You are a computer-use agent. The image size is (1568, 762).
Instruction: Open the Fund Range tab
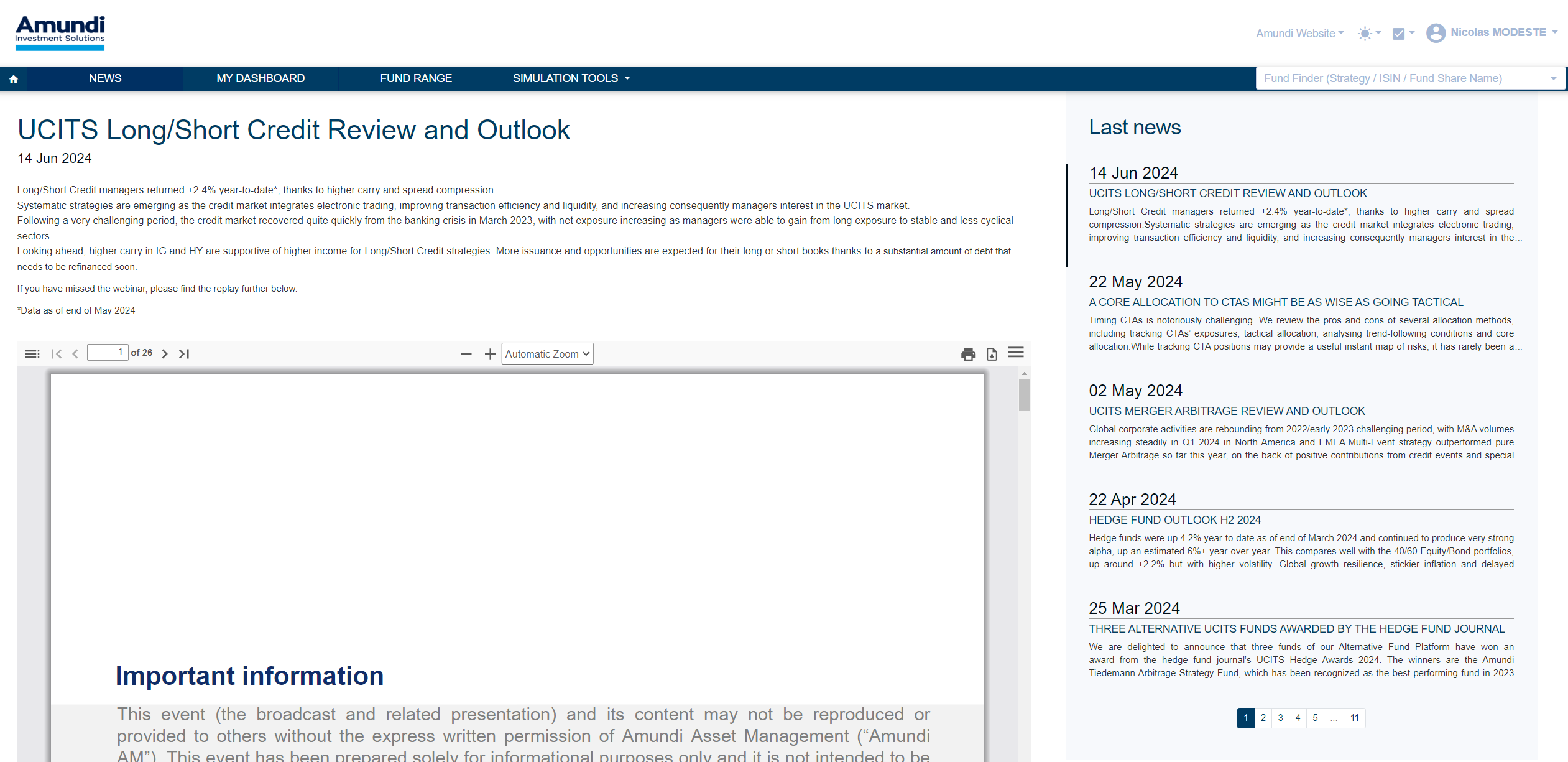(x=416, y=78)
